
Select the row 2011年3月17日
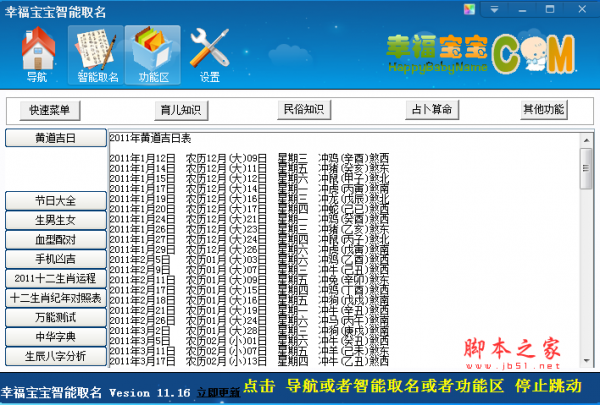249,361
